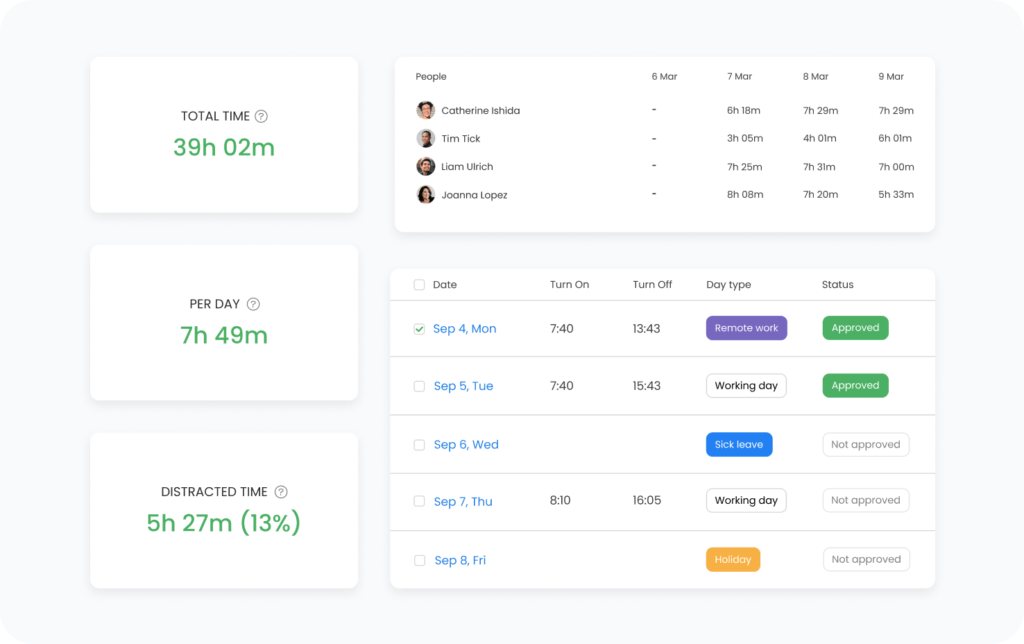Click Catherine Ishida's avatar
Viewport: 1024px width, 644px height.
tap(425, 110)
